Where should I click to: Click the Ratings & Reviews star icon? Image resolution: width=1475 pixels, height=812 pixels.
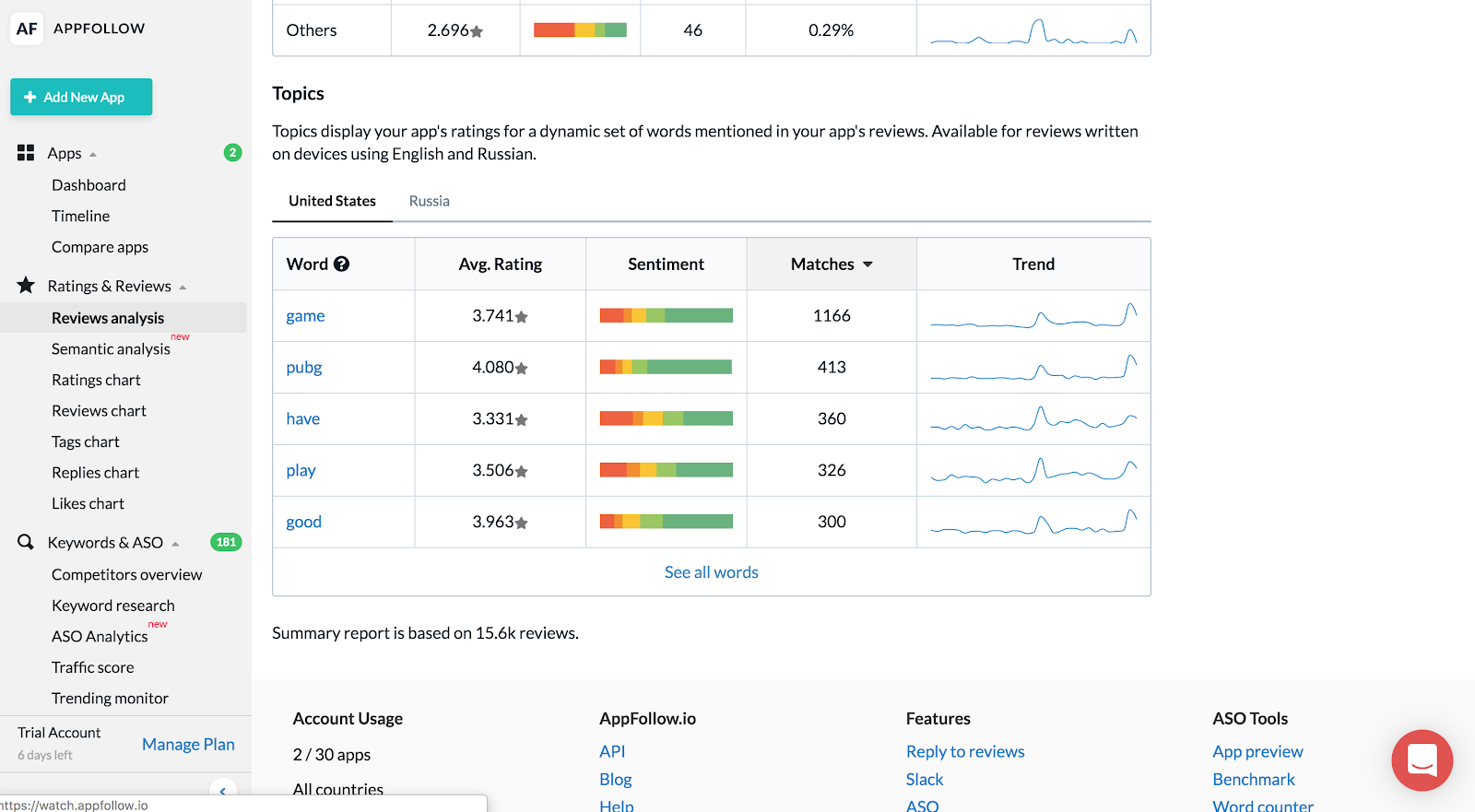click(26, 286)
